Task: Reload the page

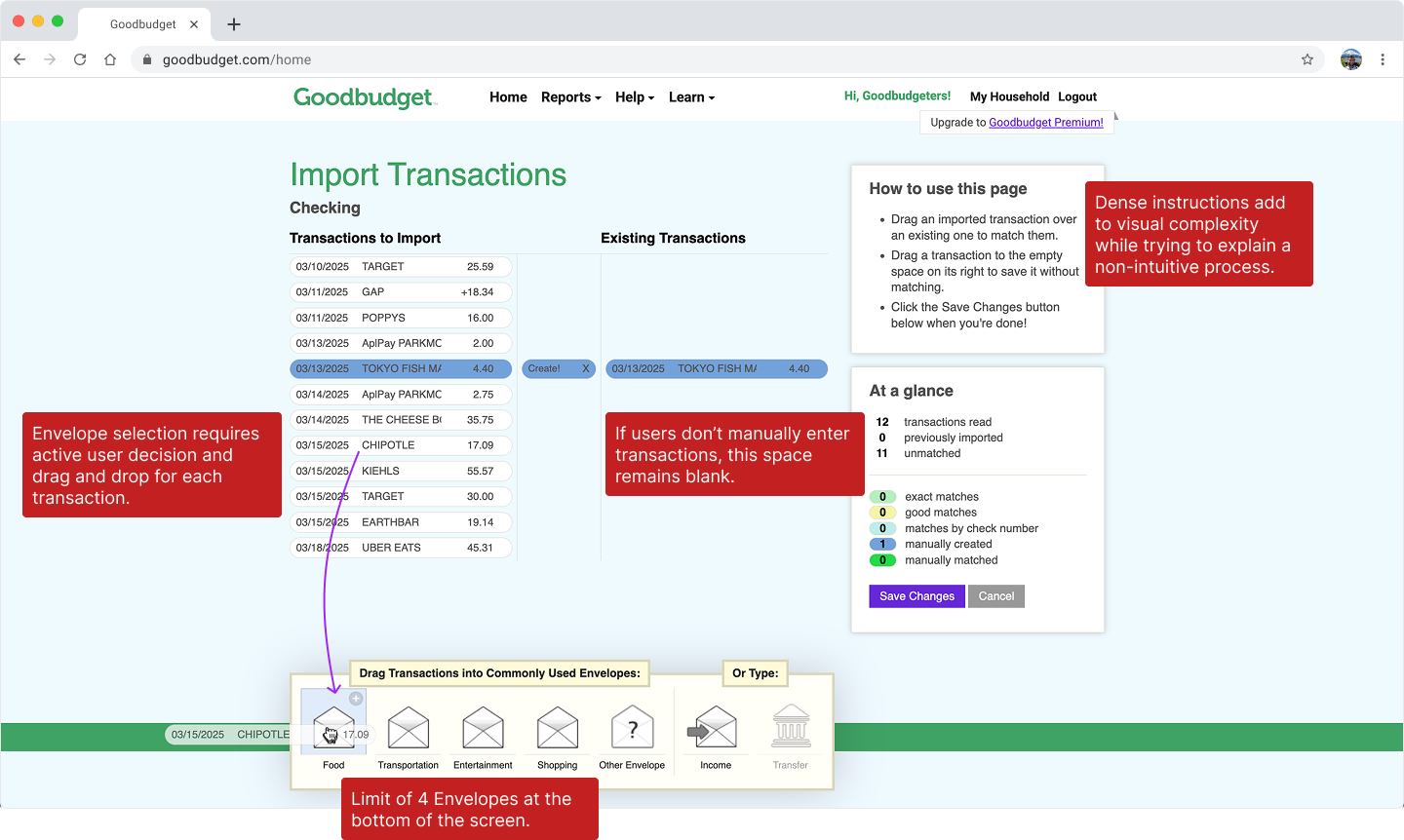Action: [80, 59]
